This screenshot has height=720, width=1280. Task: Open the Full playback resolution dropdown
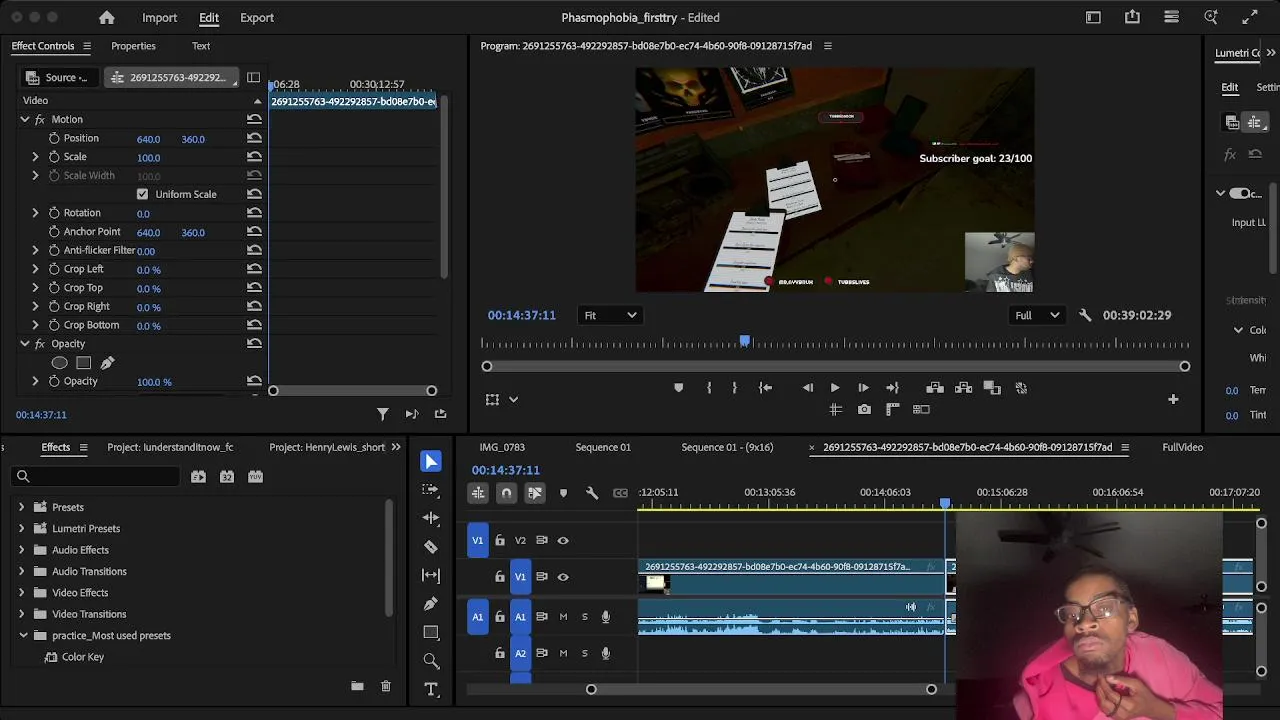pos(1037,315)
